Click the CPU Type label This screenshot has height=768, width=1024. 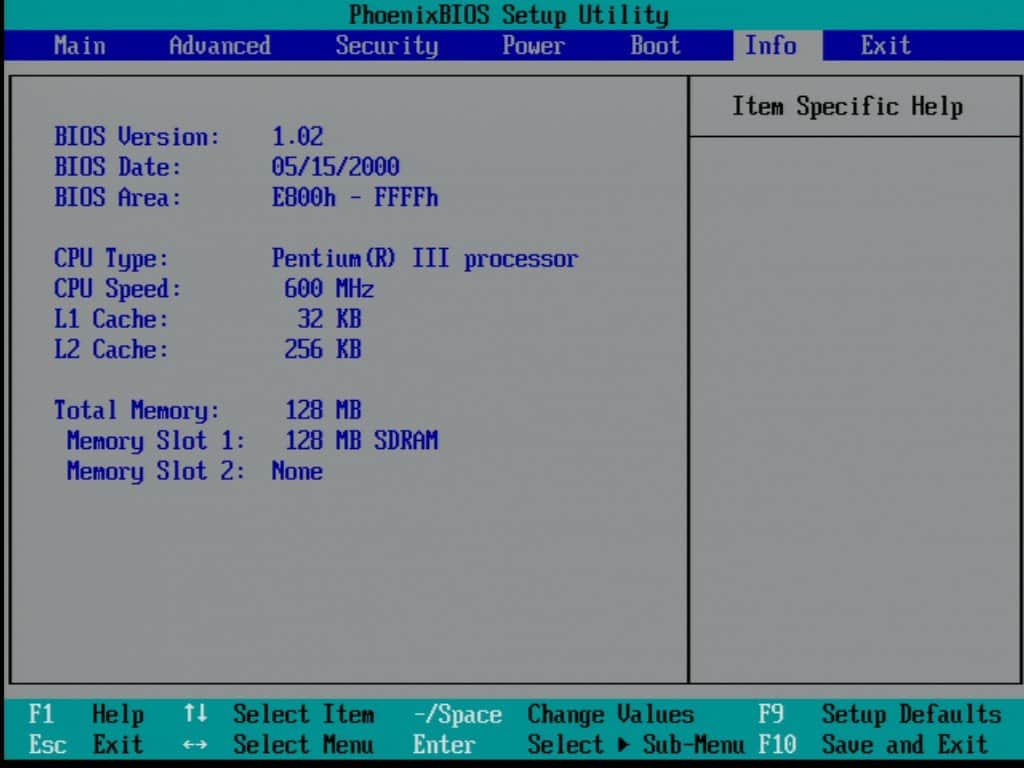[x=111, y=259]
